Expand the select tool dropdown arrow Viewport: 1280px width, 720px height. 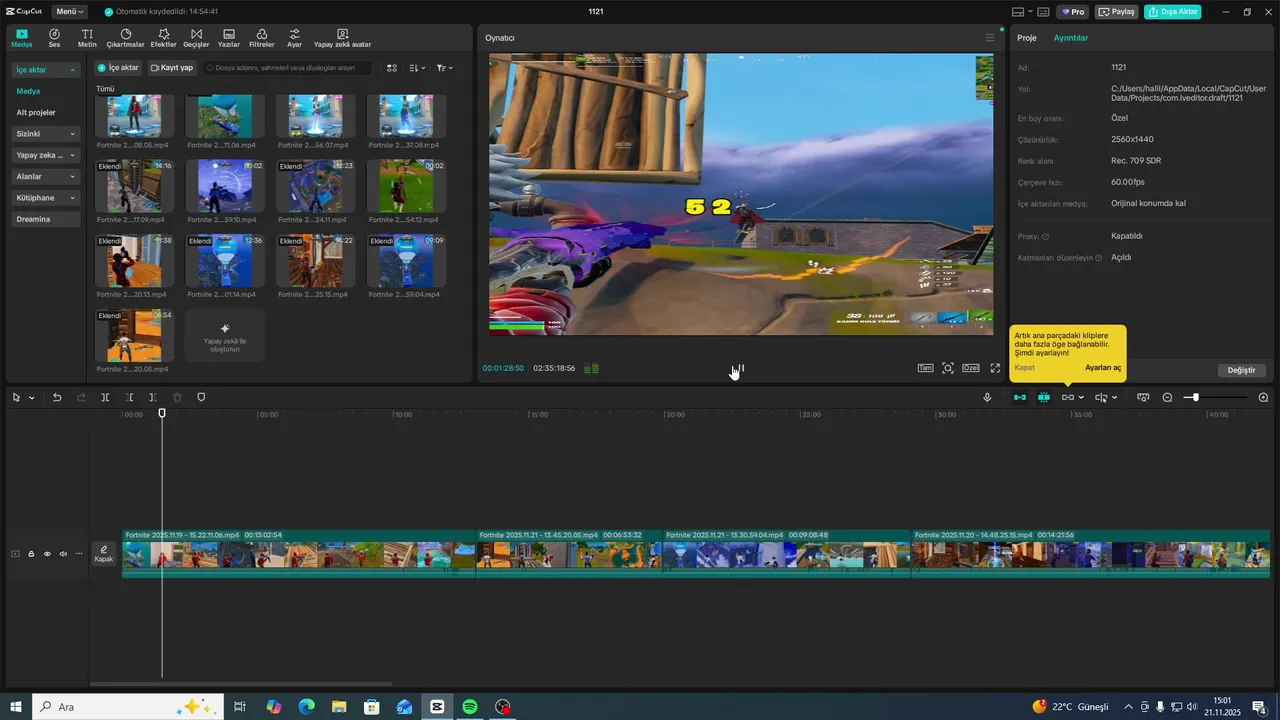point(32,398)
